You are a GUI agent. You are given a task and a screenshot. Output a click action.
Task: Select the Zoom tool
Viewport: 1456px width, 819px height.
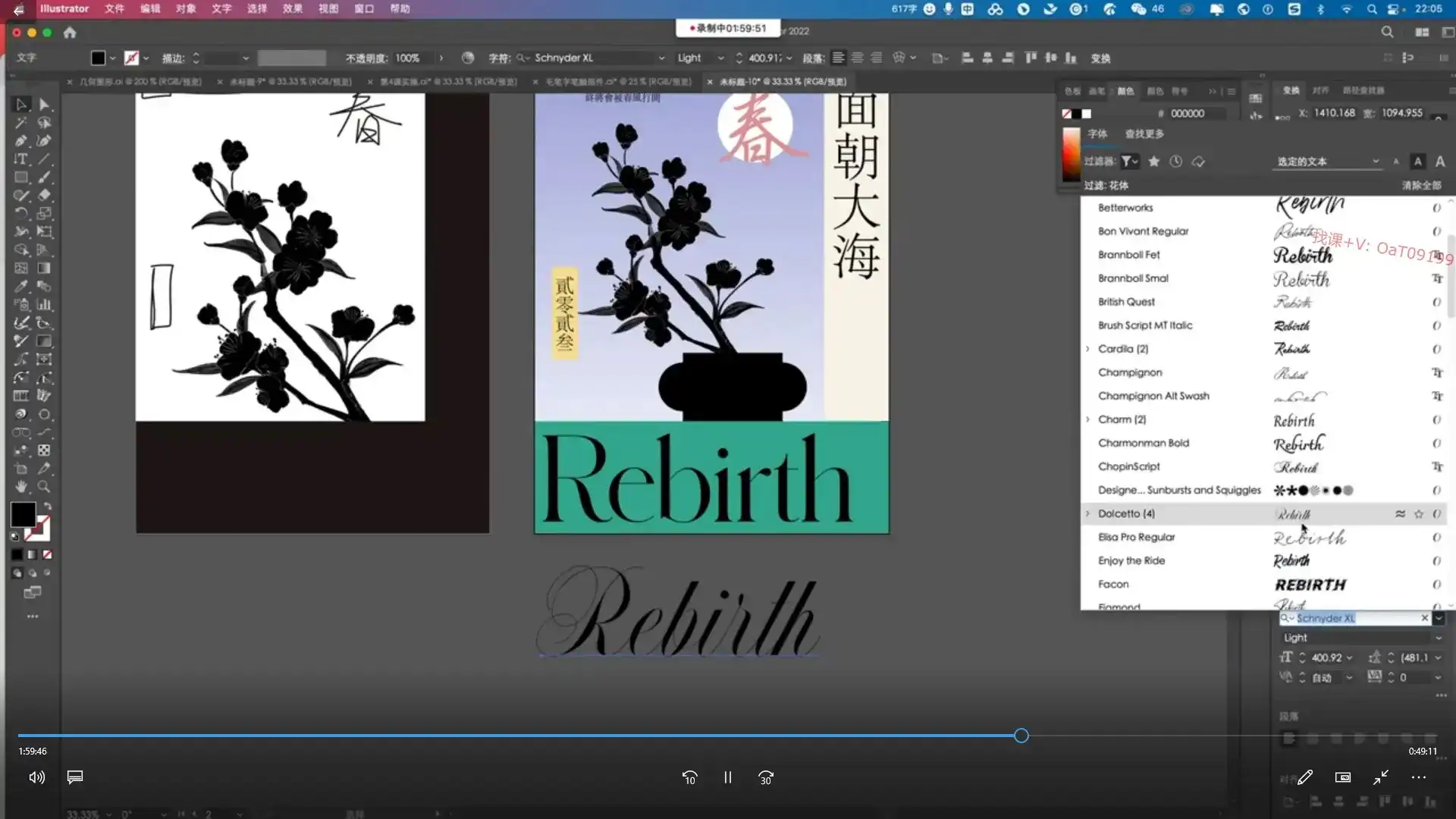click(45, 488)
